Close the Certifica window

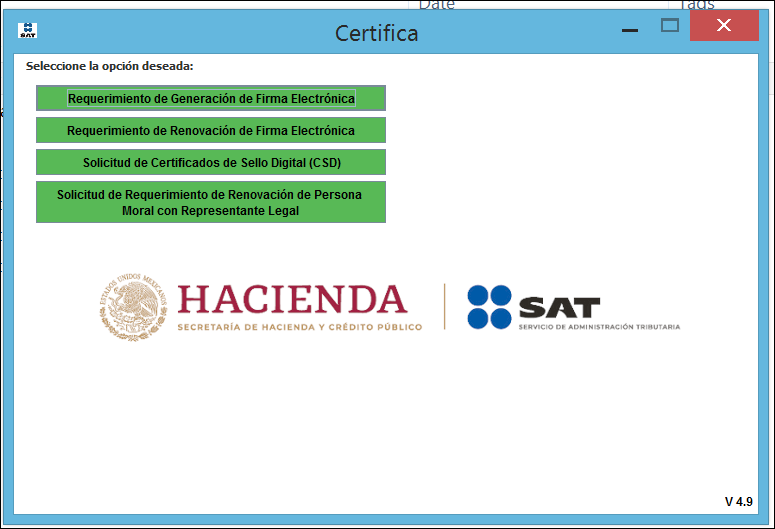click(x=724, y=25)
